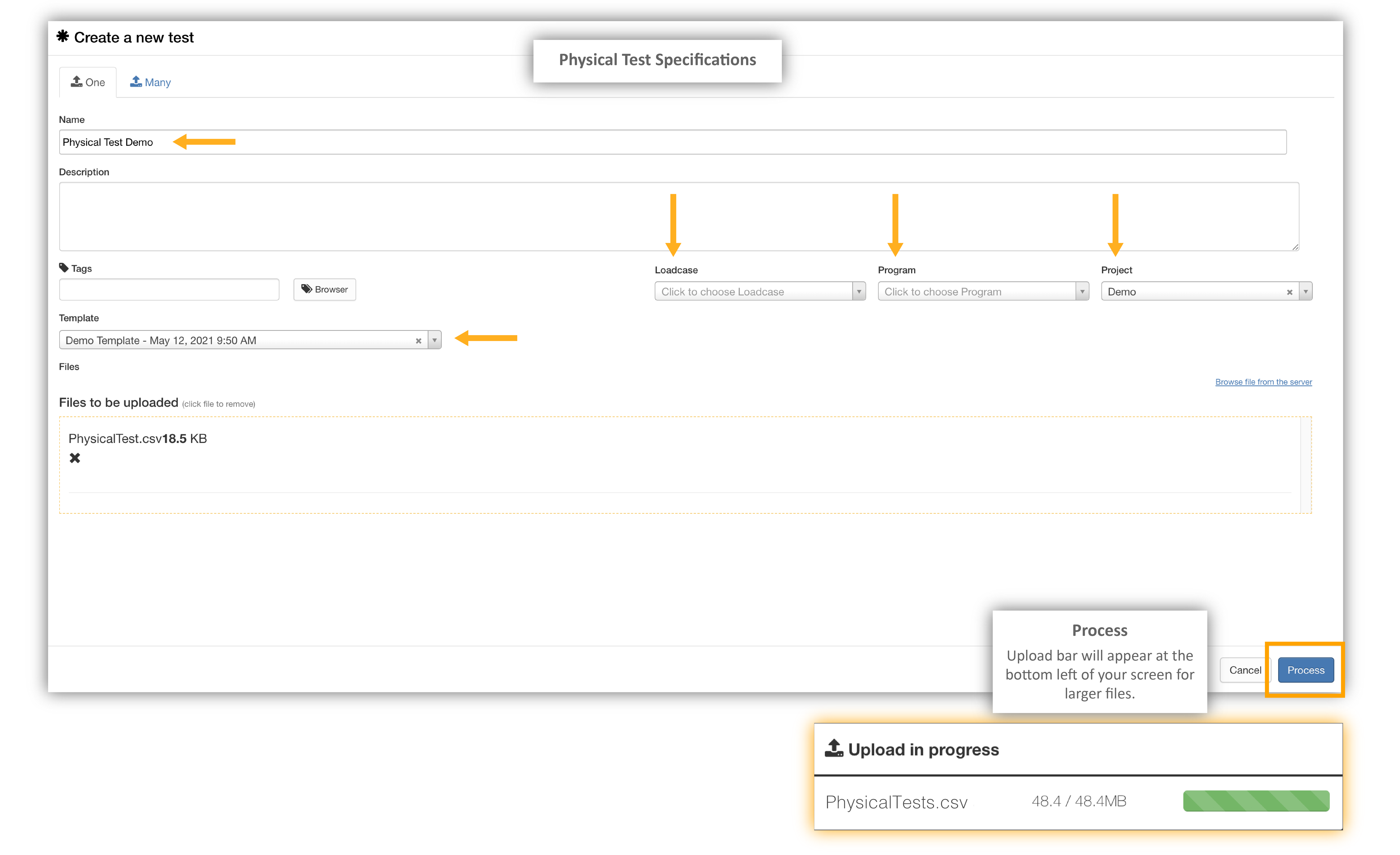Clear the Demo project selection
Screen dimensions: 1400x855
click(x=1290, y=292)
